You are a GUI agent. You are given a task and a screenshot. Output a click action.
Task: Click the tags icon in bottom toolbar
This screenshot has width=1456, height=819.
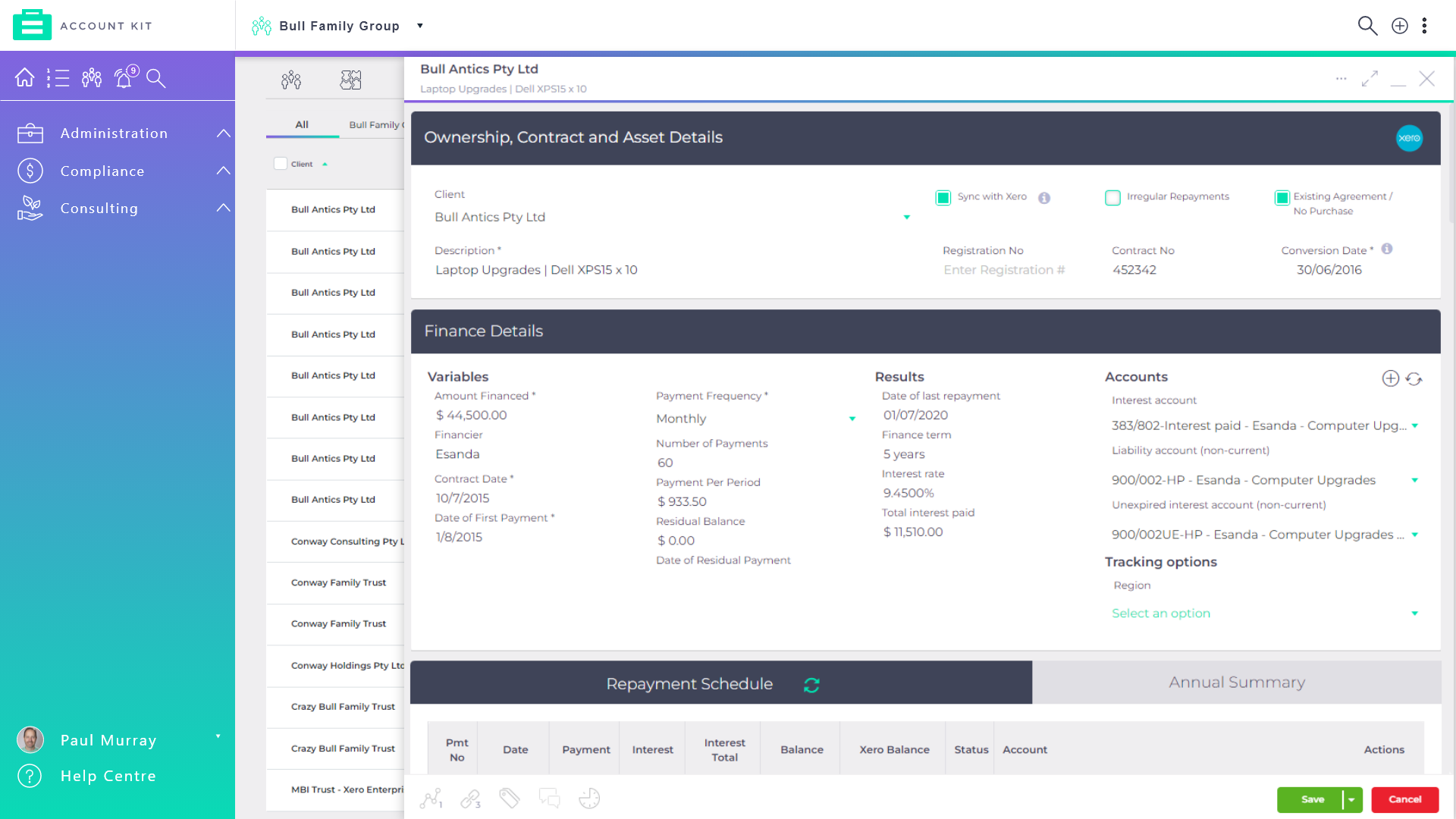click(x=509, y=799)
